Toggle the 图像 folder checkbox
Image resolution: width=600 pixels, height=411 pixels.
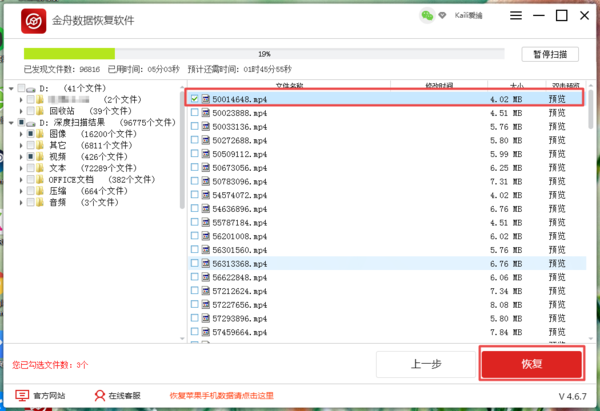click(x=31, y=134)
